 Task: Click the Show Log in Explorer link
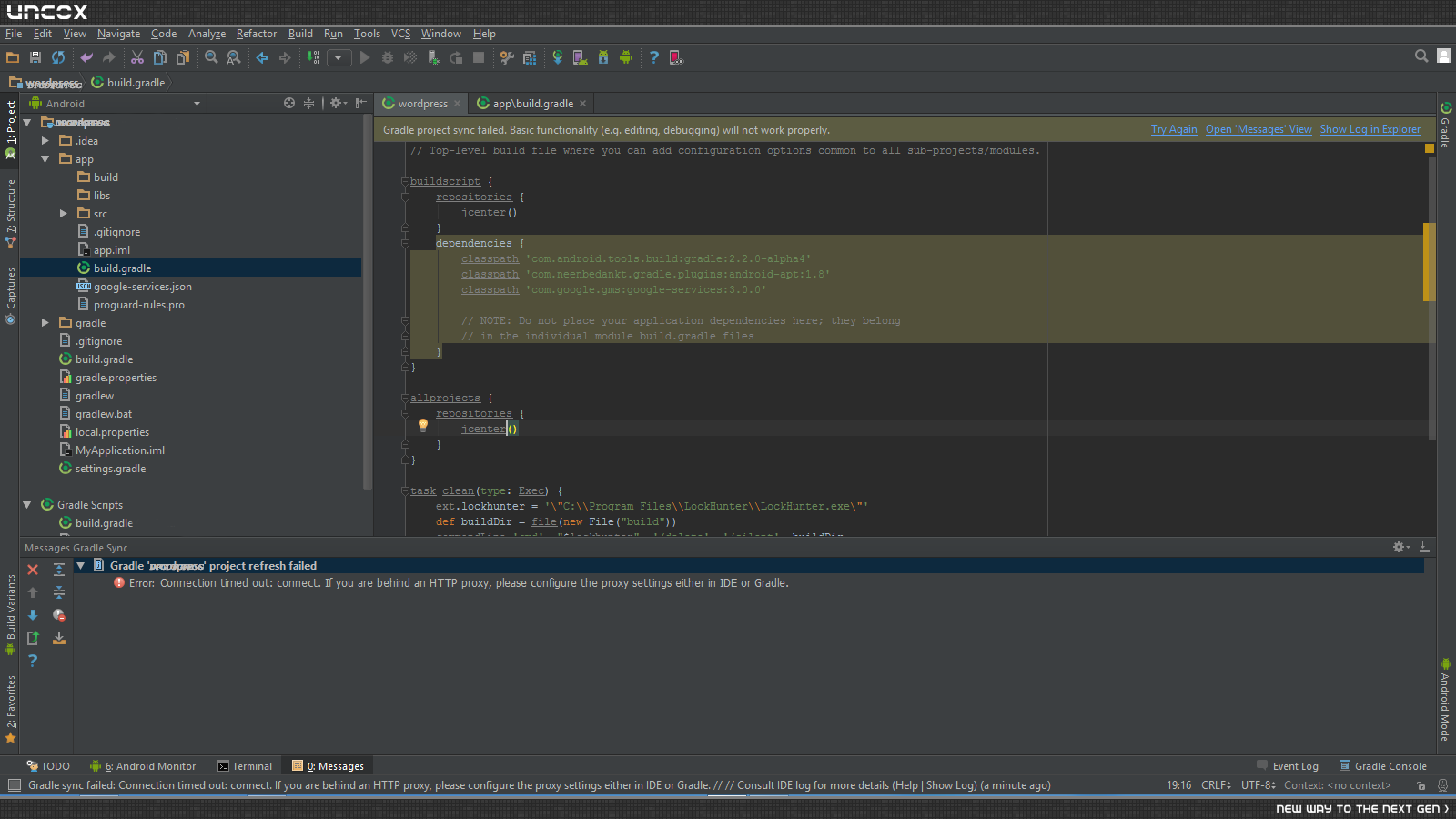click(1370, 129)
